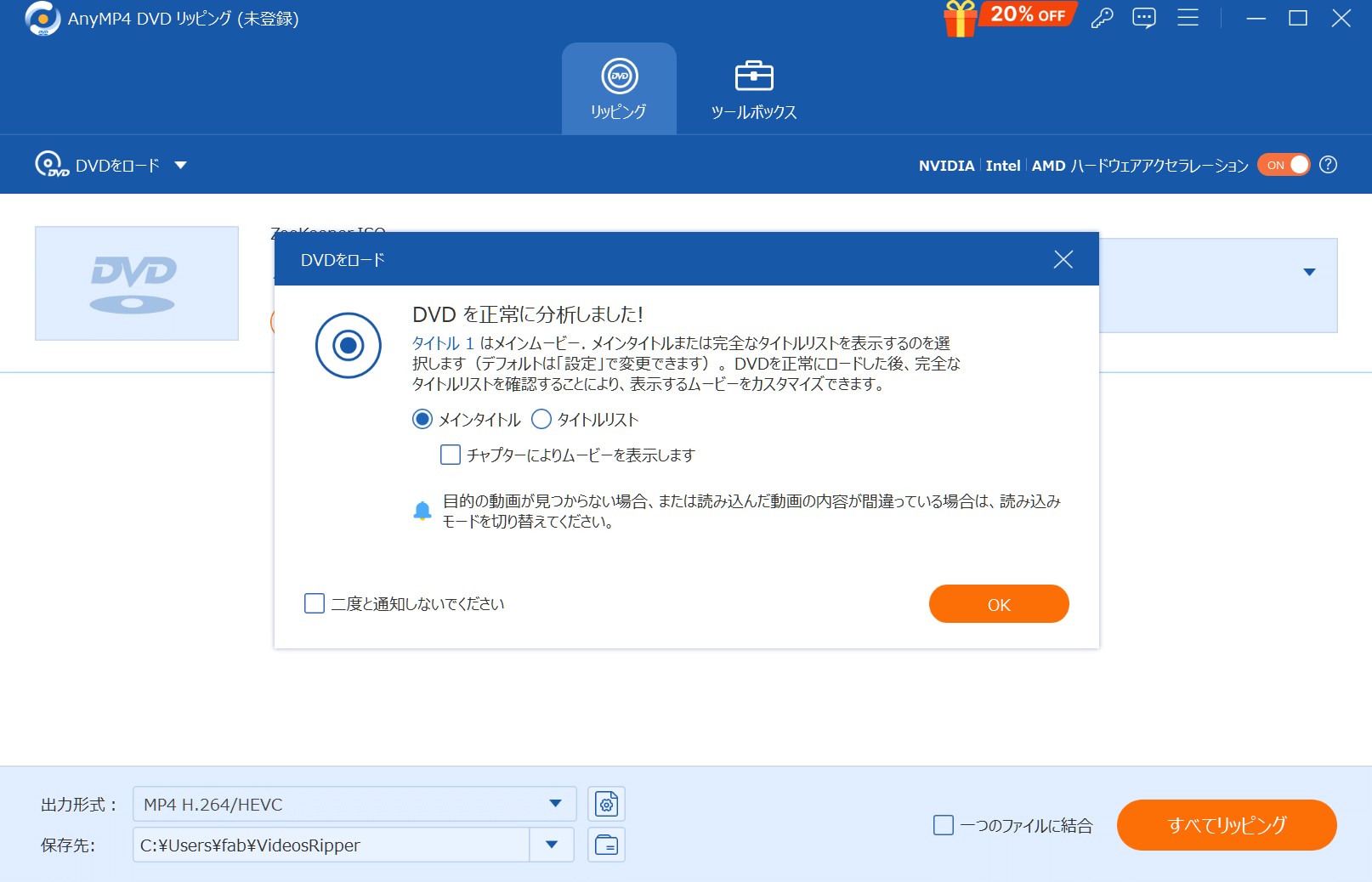Check 一つのファイルに結合 option
Viewport: 1372px width, 882px height.
point(944,825)
